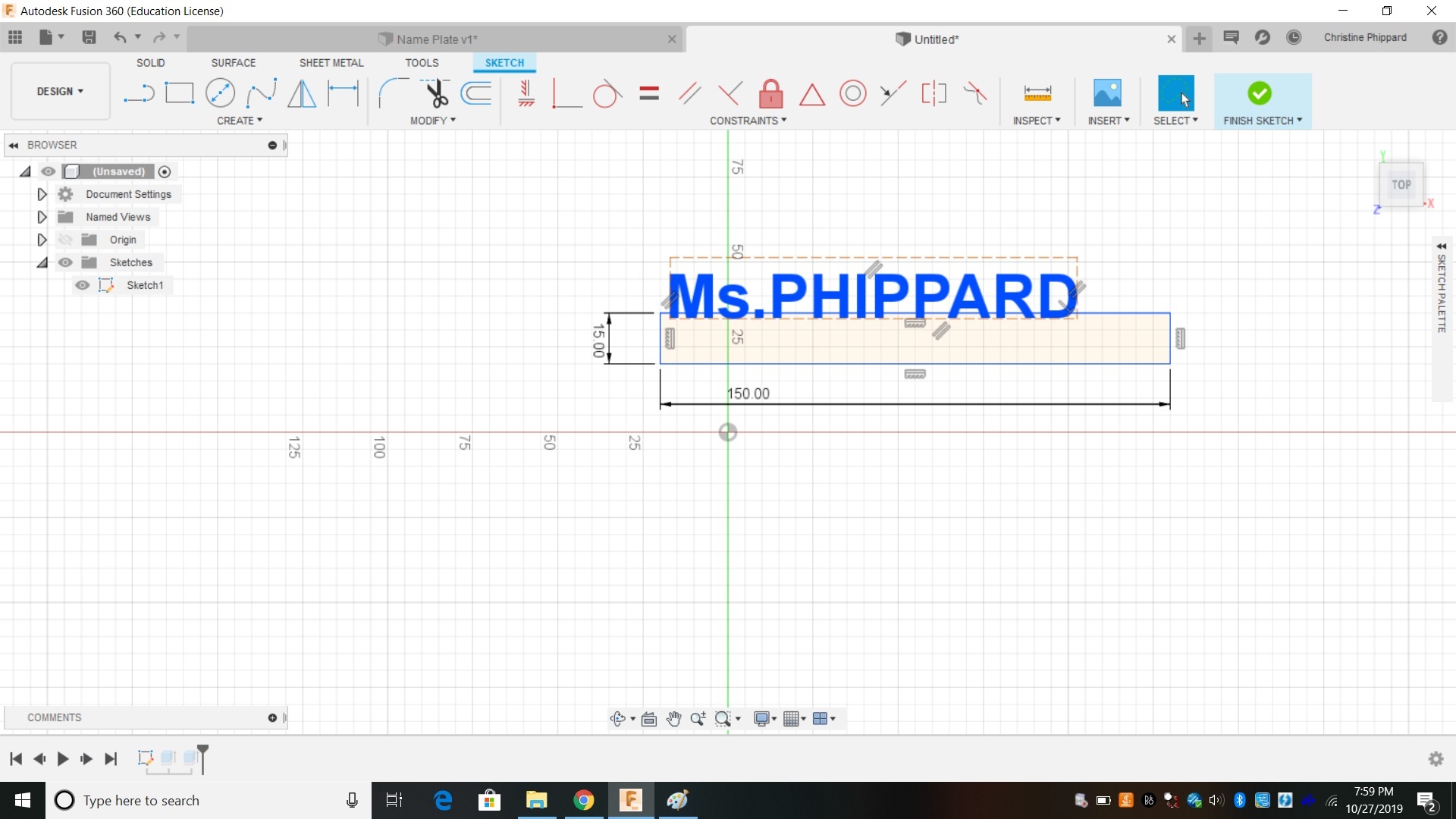Select the 2-Point Rectangle sketch tool

(179, 93)
